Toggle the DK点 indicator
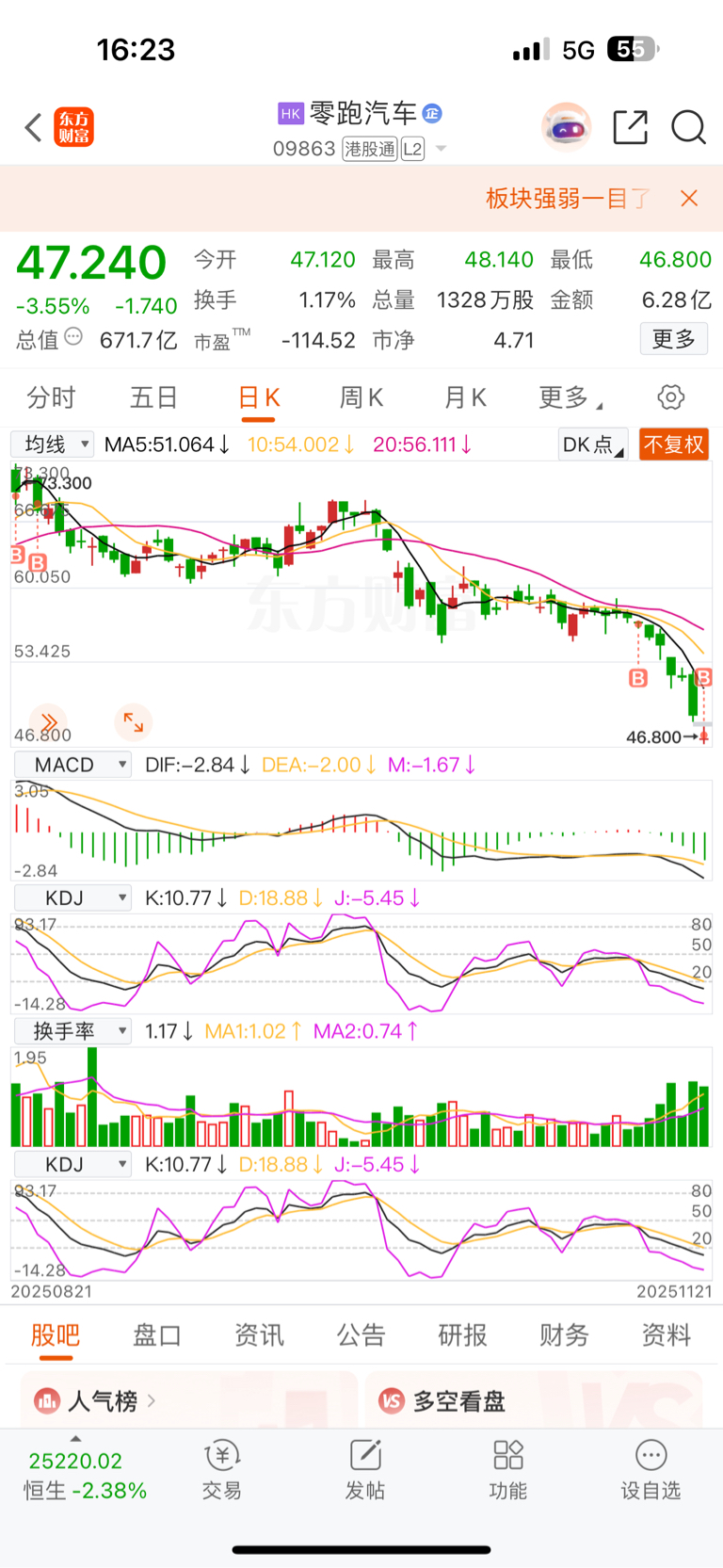The height and width of the screenshot is (1568, 723). [592, 445]
